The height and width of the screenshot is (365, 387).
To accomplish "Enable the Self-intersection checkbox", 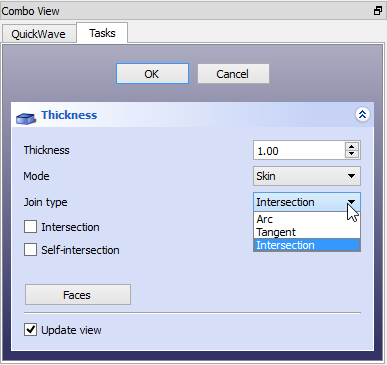I will click(x=30, y=250).
